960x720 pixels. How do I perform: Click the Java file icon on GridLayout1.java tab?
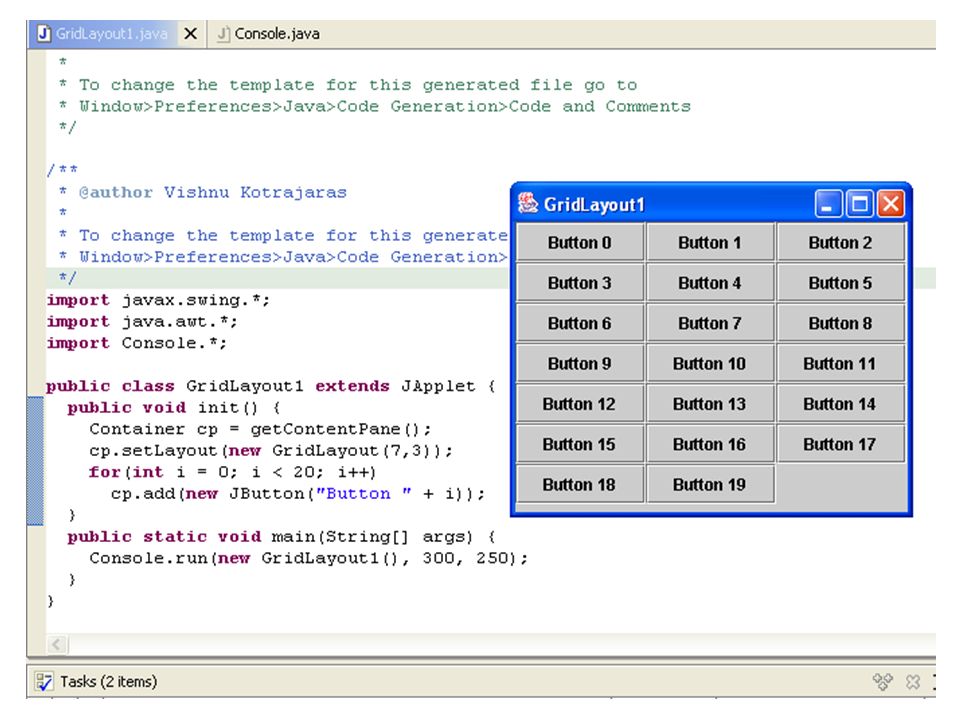point(43,33)
